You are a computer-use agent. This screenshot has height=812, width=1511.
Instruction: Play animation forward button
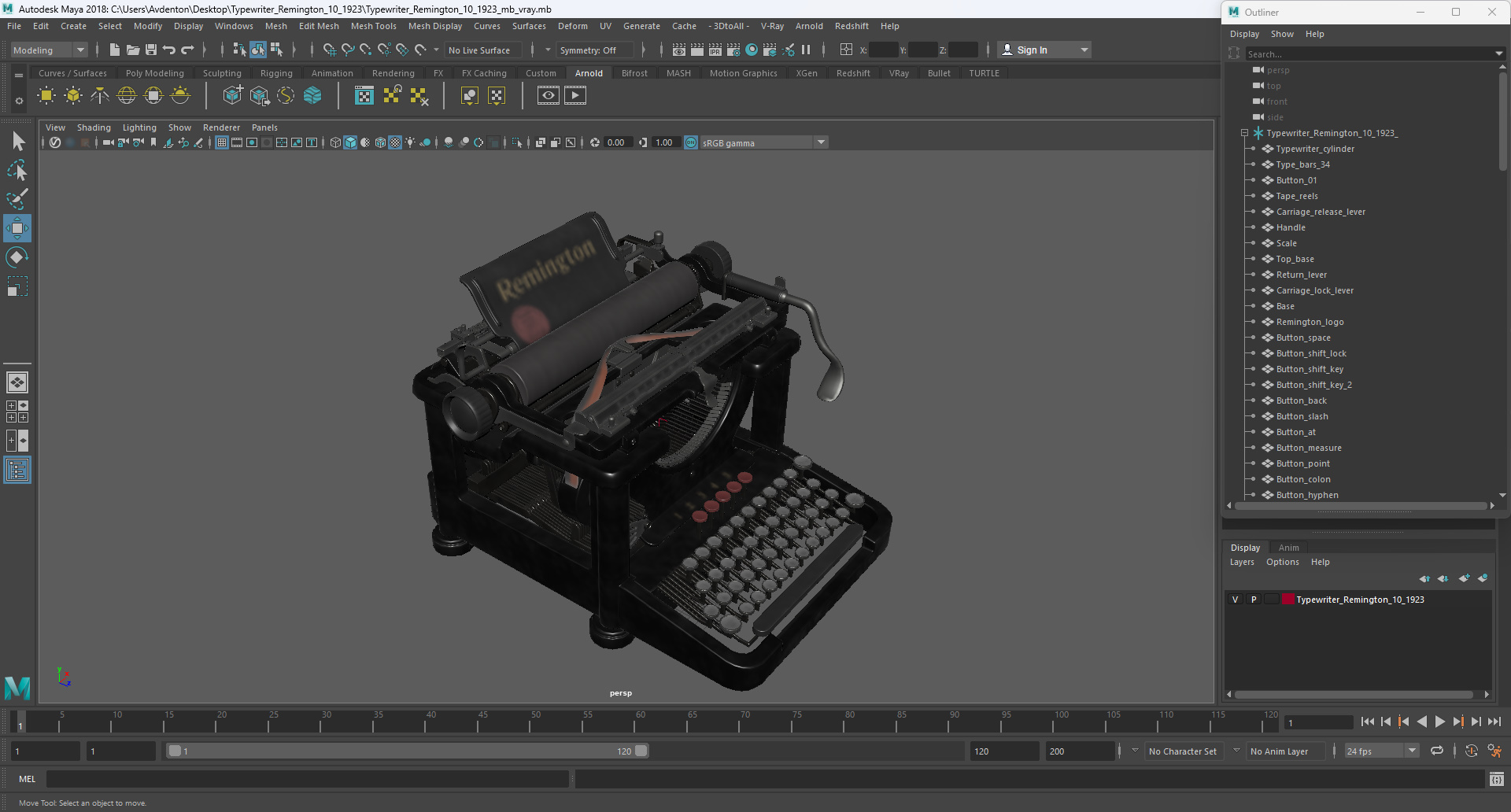pyautogui.click(x=1439, y=722)
